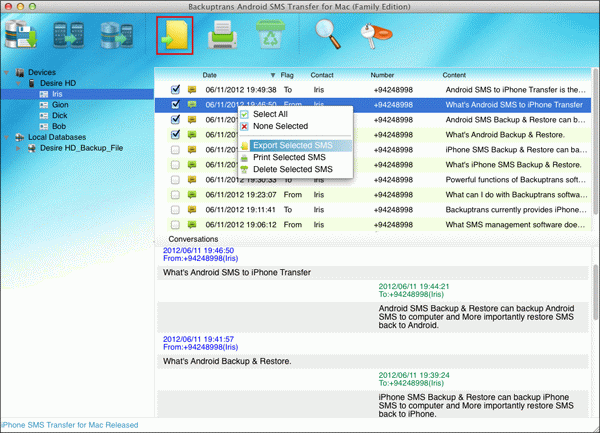This screenshot has height=433, width=600.
Task: Click the Local Databases icon
Action: point(20,137)
